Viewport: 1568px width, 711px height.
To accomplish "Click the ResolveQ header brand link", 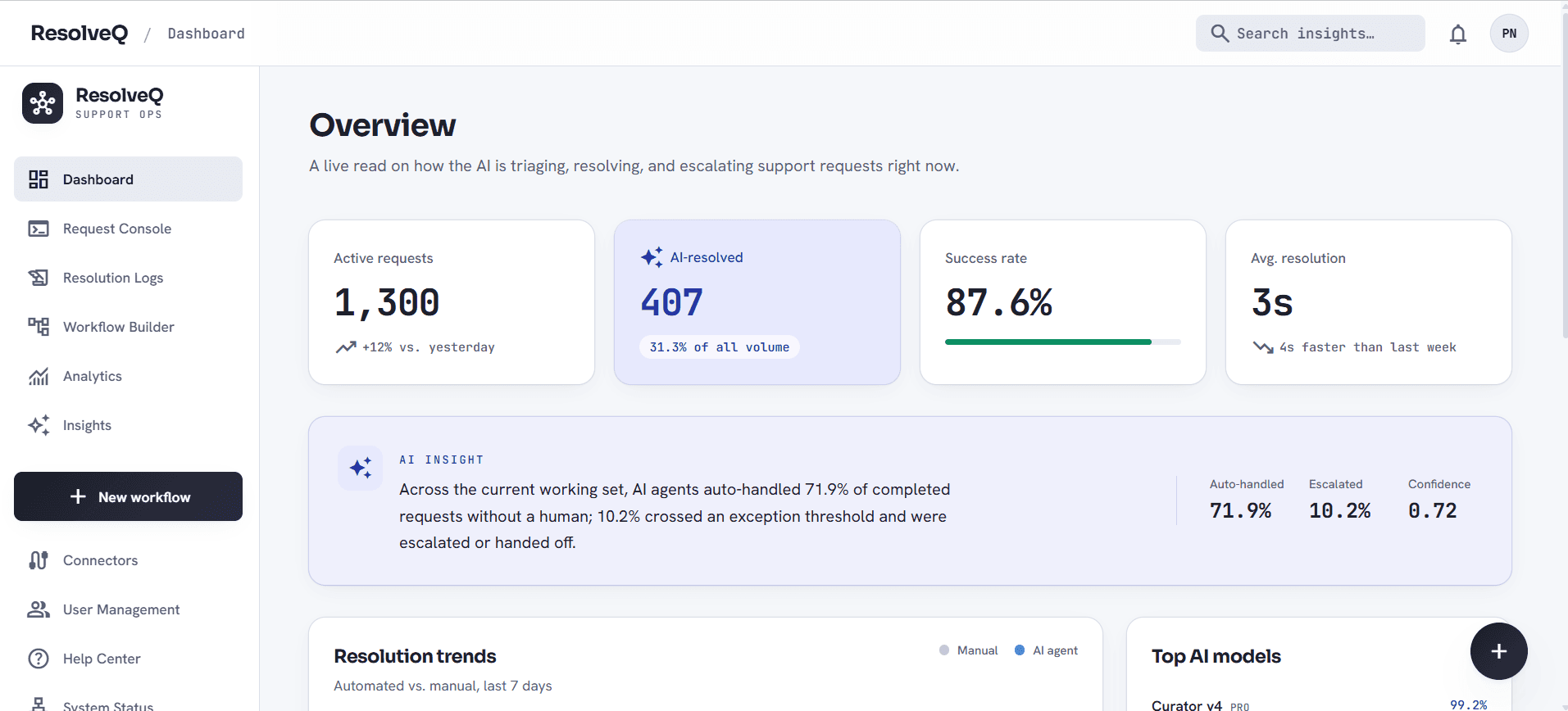I will click(80, 33).
